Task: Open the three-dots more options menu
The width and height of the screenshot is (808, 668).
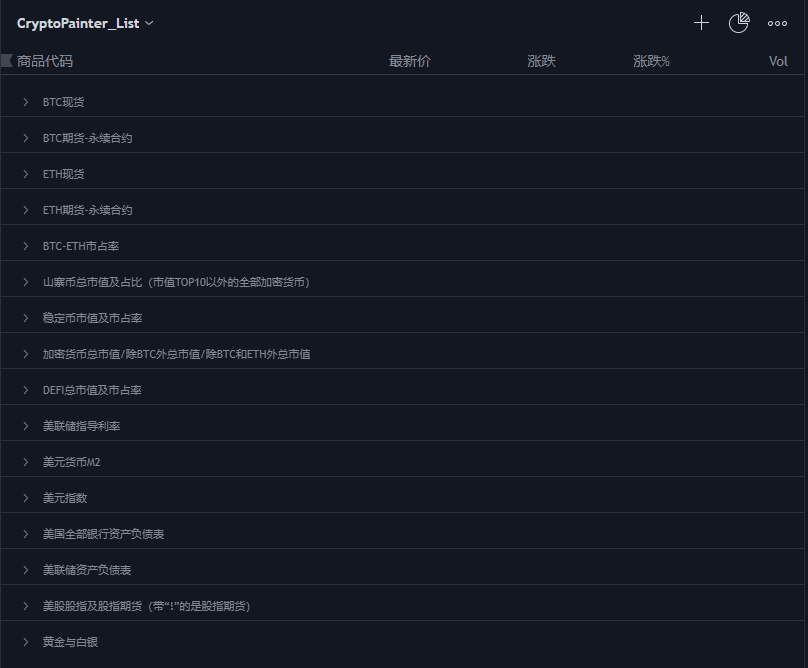Action: (777, 23)
